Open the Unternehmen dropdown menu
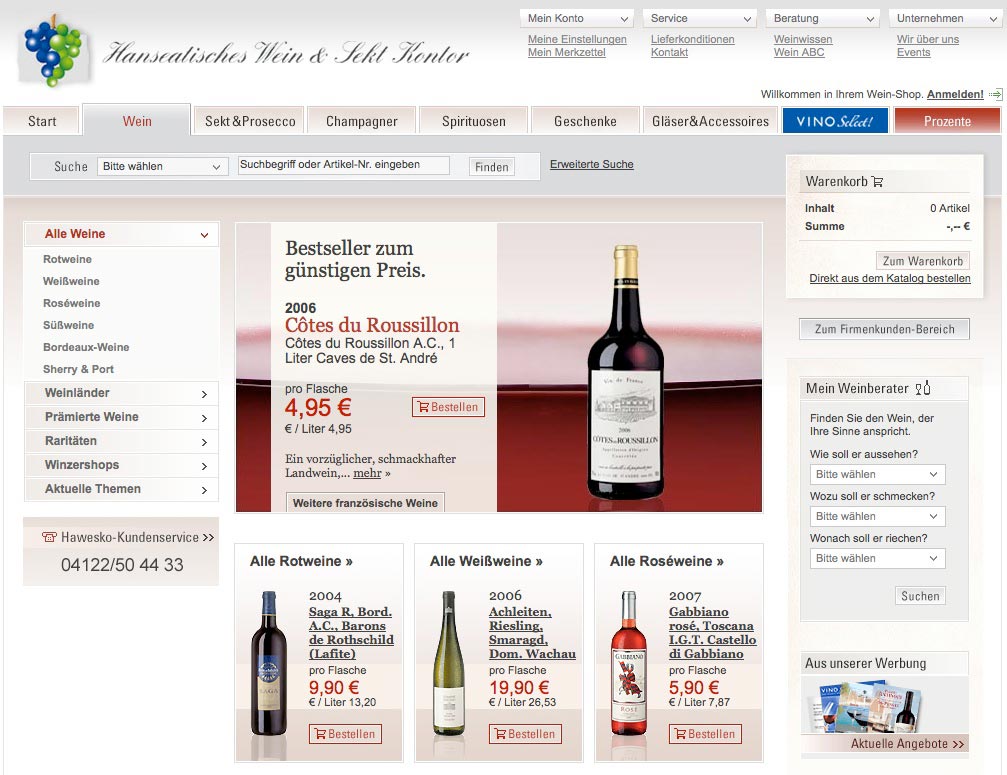This screenshot has width=1007, height=775. (946, 19)
